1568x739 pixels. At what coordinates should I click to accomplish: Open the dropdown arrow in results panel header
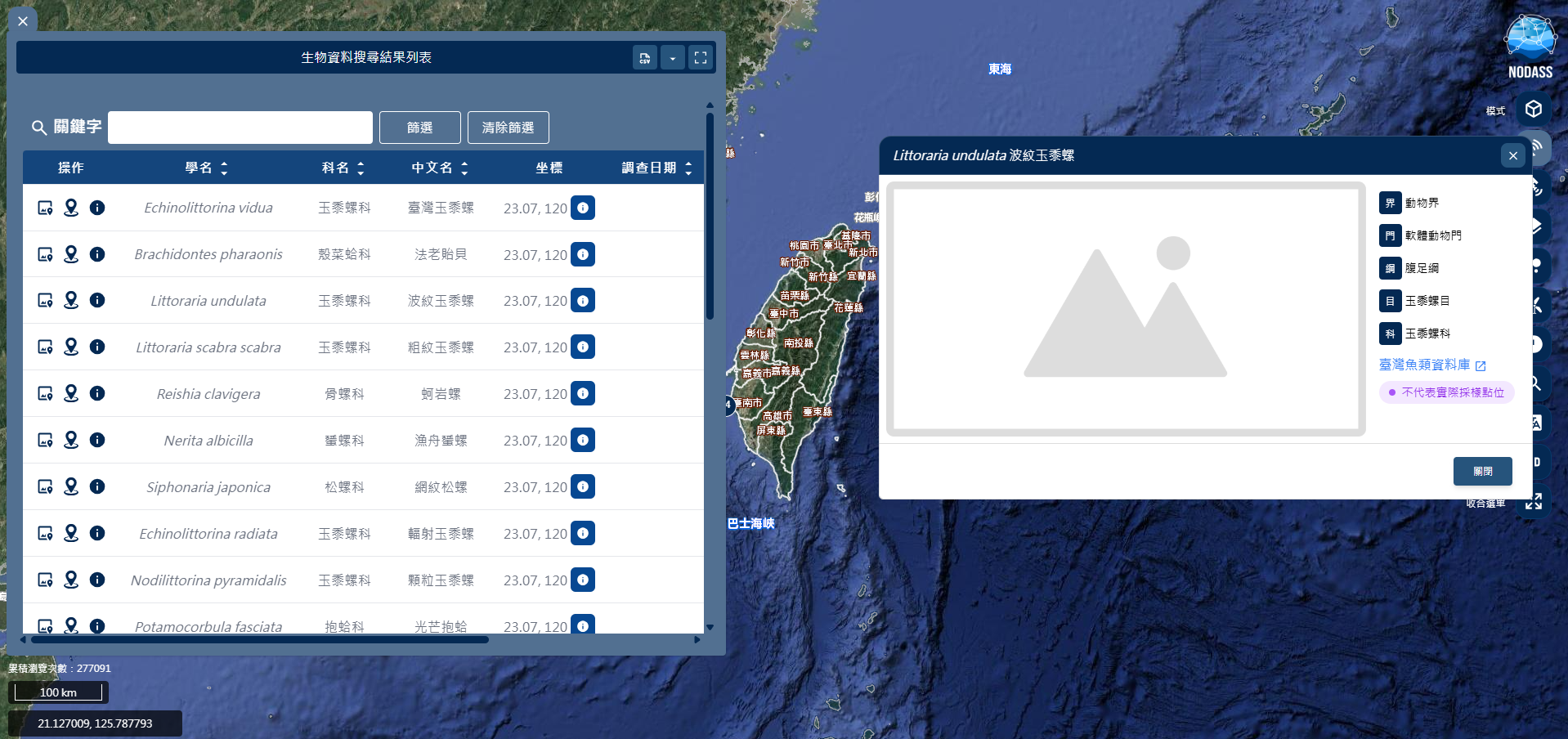[673, 58]
